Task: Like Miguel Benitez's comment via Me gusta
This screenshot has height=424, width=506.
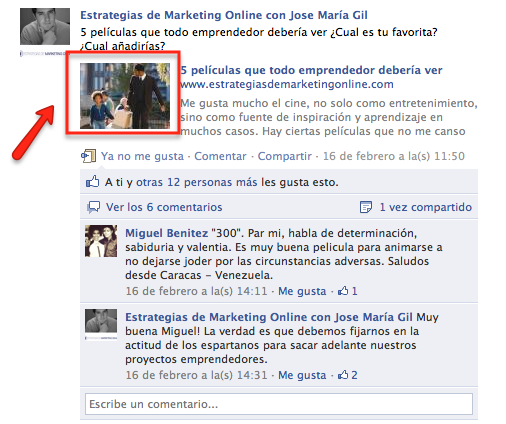Action: (302, 291)
